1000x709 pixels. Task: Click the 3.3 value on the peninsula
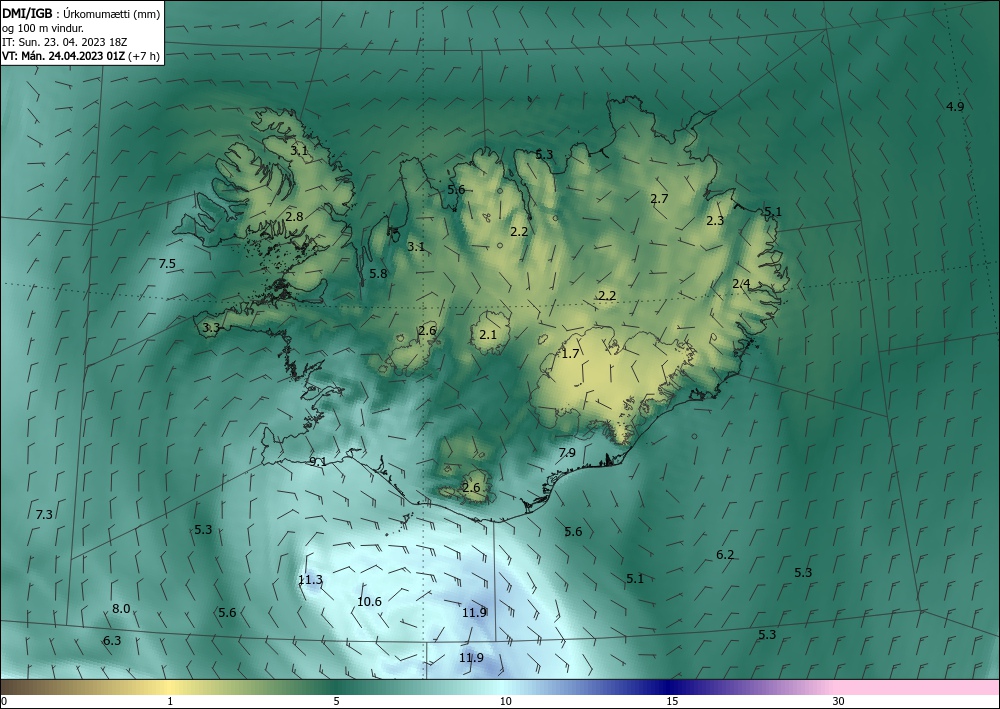coord(211,328)
